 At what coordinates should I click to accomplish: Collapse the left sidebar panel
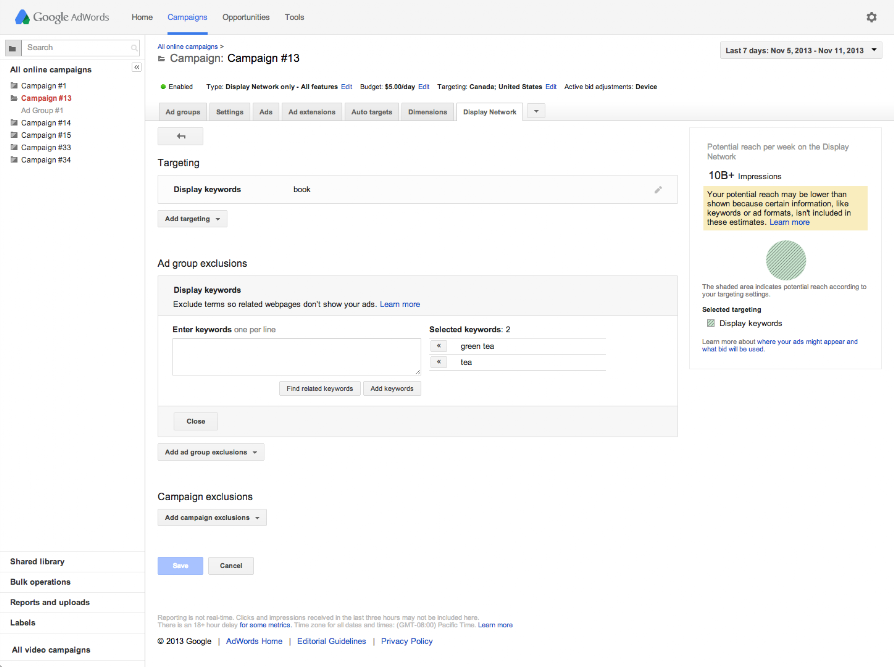tap(136, 67)
